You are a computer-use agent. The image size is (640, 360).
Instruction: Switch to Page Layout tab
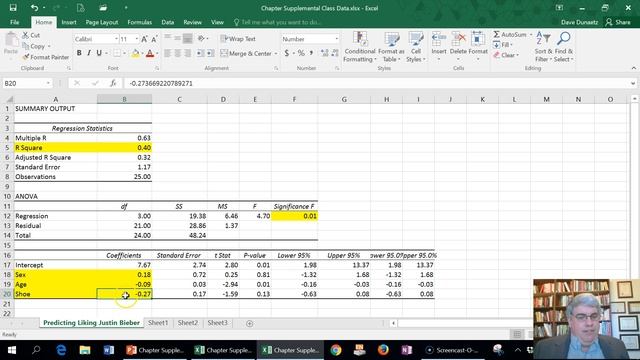click(x=102, y=22)
